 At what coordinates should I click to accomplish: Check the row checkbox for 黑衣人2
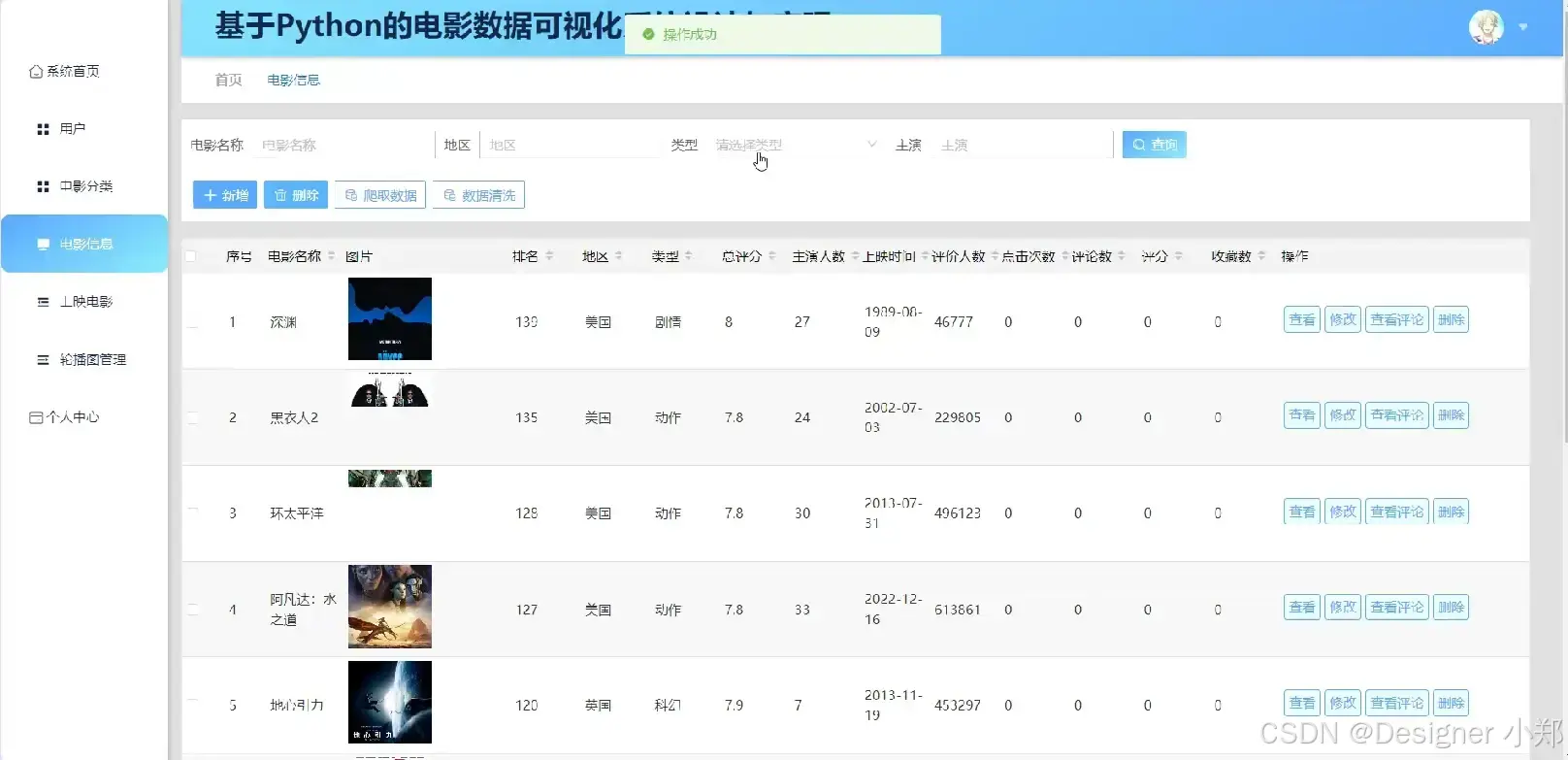click(x=192, y=417)
